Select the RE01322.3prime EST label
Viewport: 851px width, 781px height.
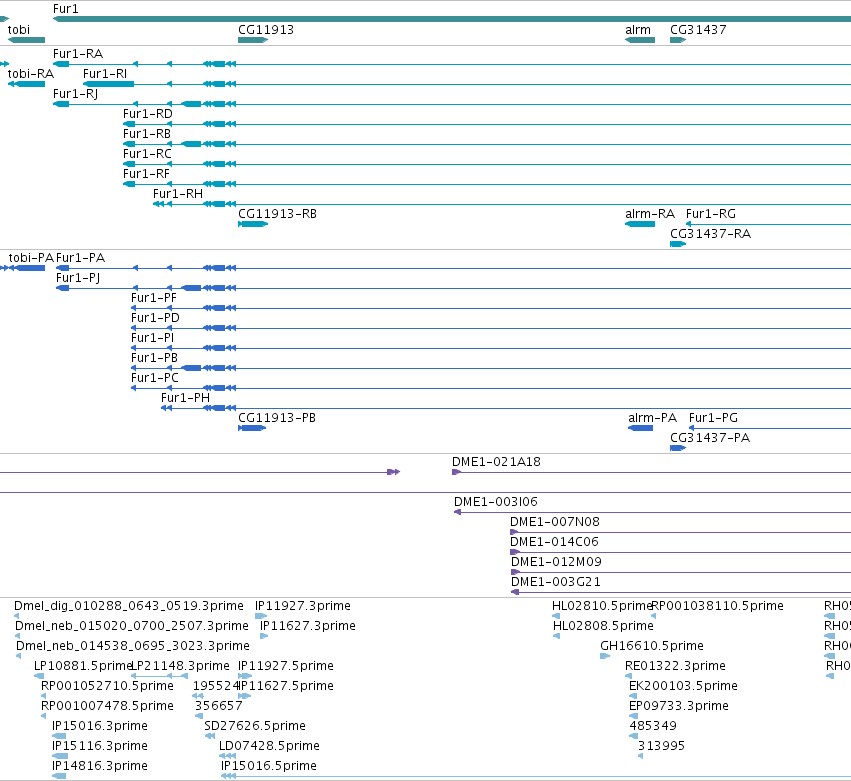coord(675,666)
